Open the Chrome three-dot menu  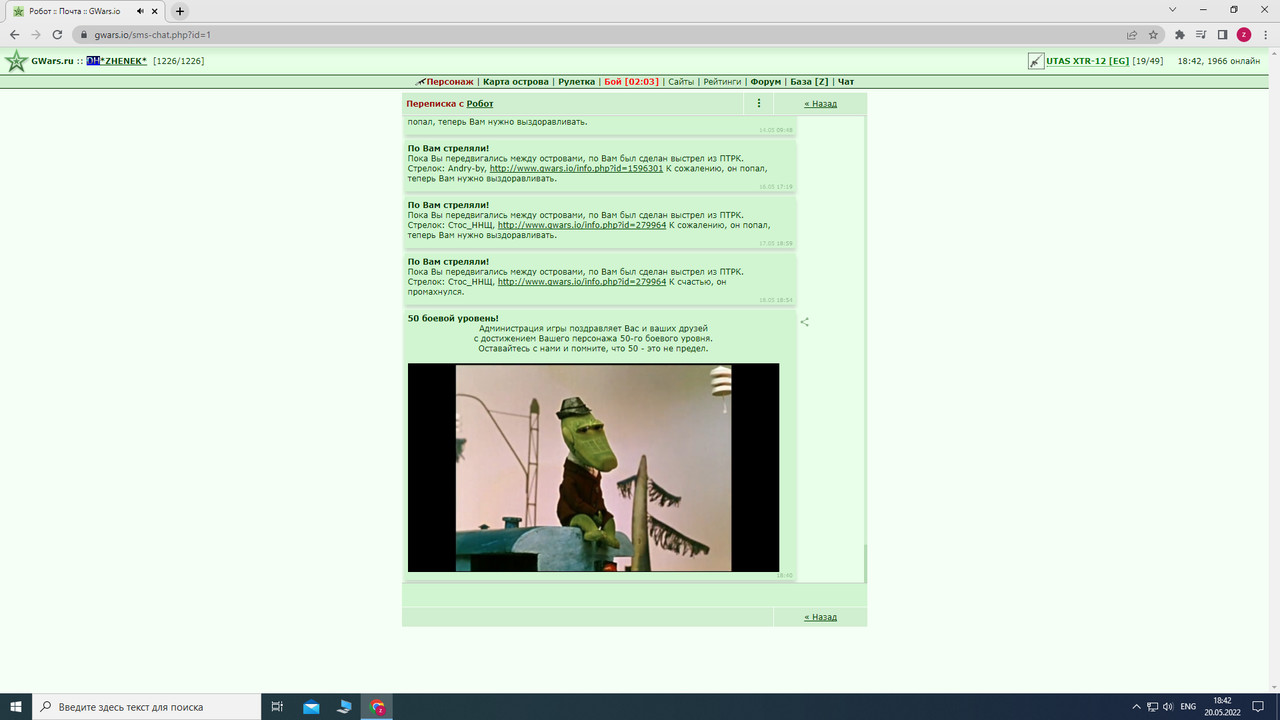click(1265, 34)
